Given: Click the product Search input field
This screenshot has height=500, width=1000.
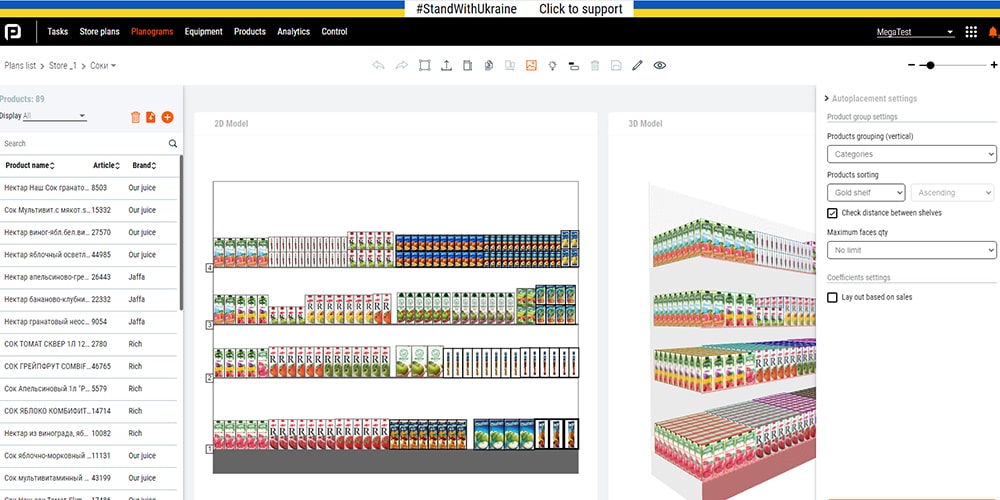Looking at the screenshot, I should click(x=85, y=144).
